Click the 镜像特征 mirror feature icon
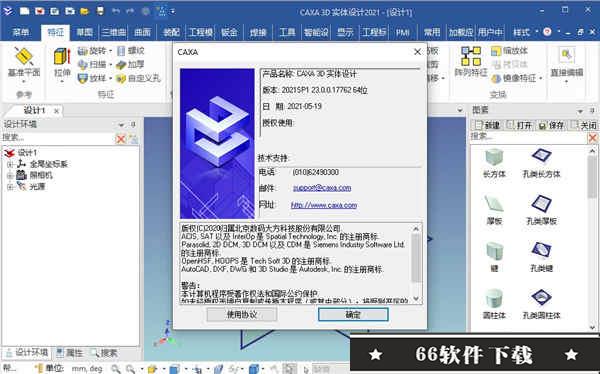 [496, 78]
